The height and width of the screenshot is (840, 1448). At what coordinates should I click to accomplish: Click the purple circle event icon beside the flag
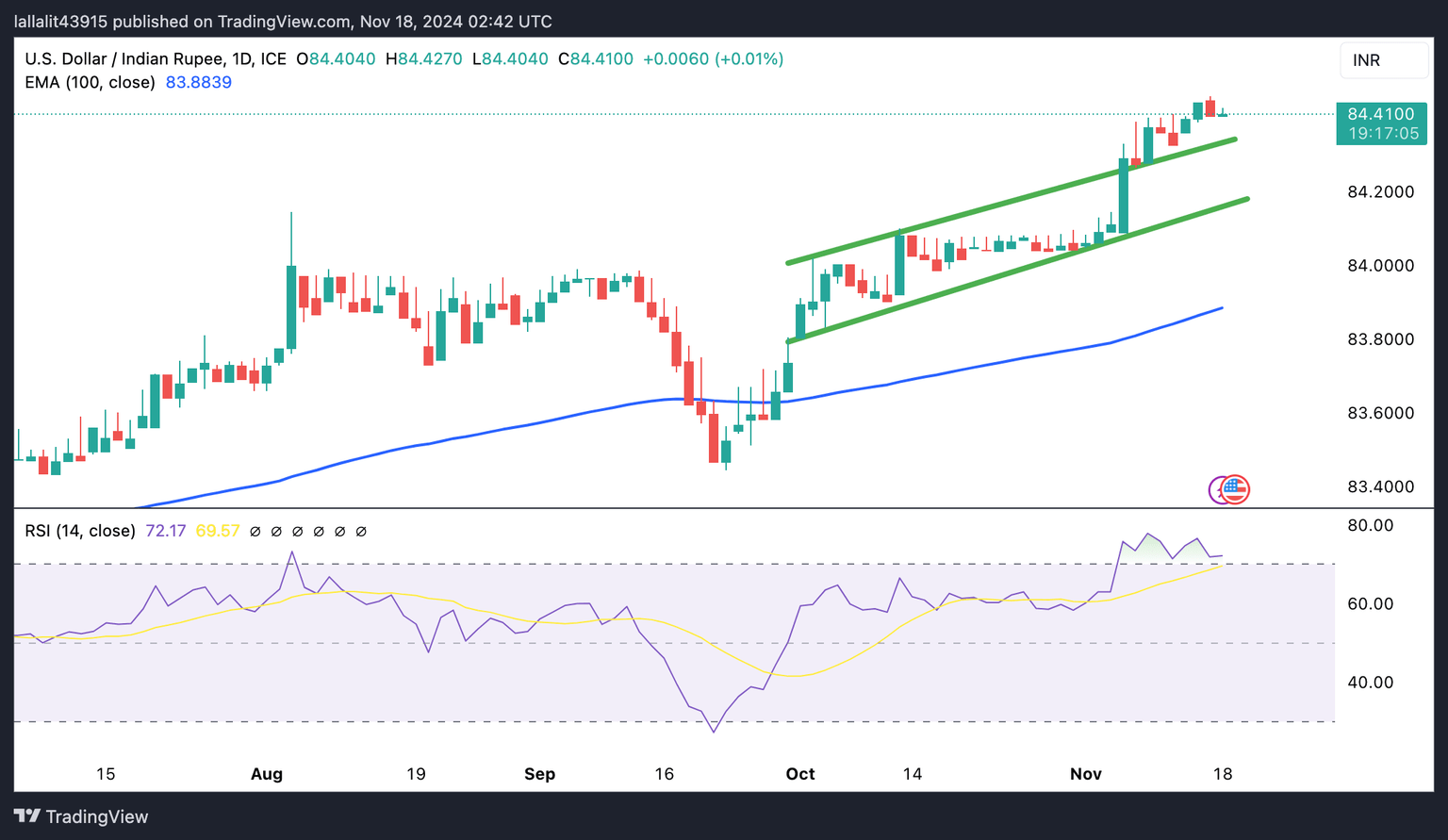tap(1219, 489)
